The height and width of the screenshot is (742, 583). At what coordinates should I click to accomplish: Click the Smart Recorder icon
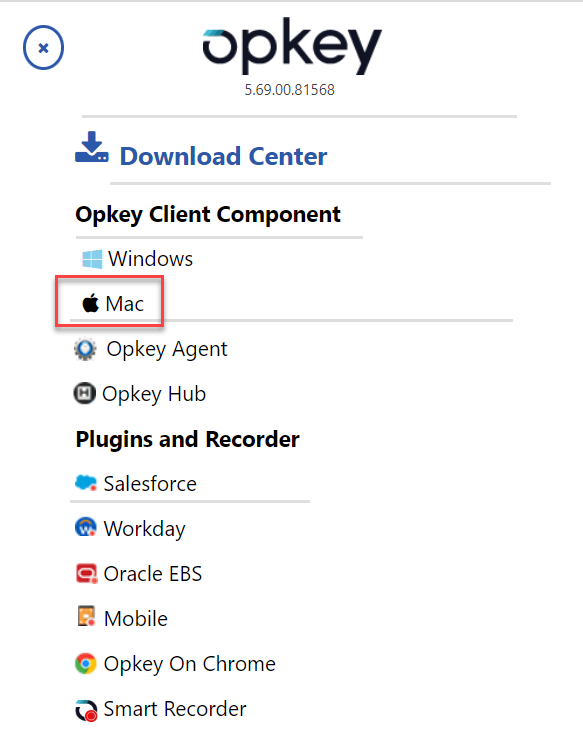[86, 710]
